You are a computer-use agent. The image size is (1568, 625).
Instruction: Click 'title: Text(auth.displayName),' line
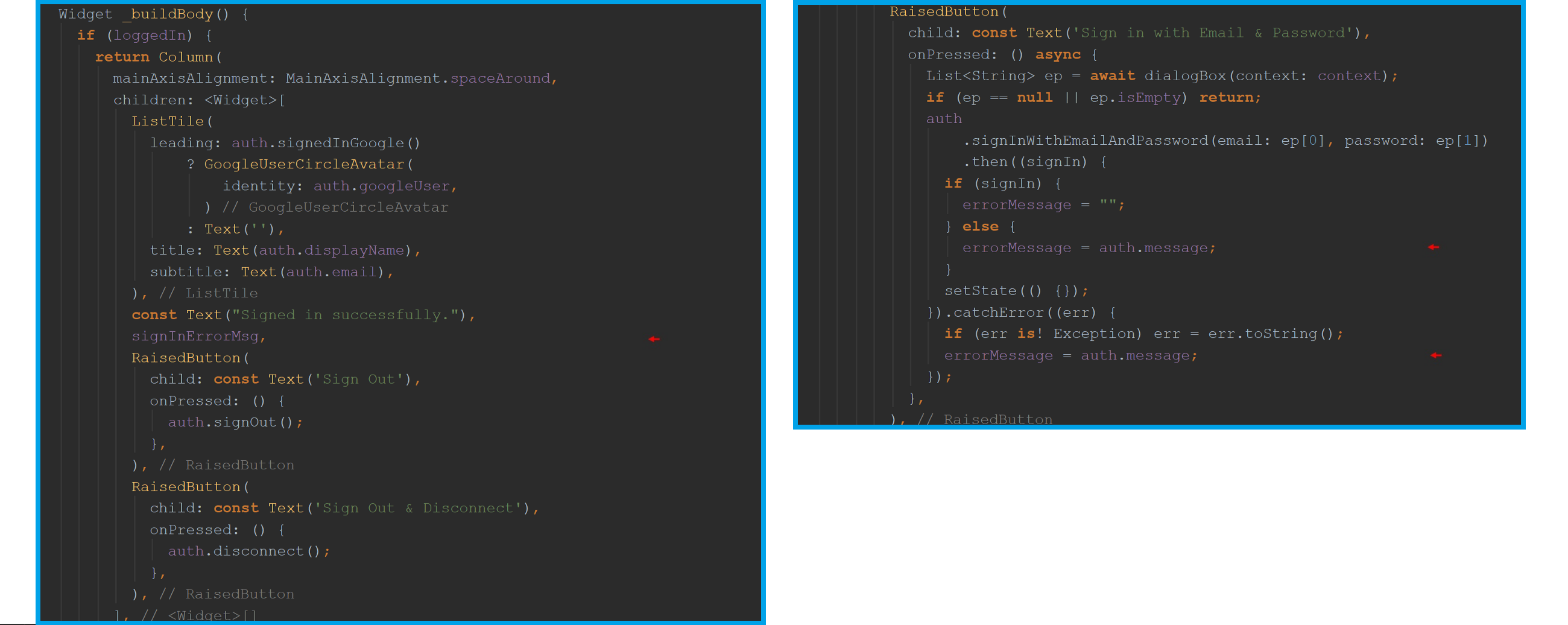tap(285, 250)
